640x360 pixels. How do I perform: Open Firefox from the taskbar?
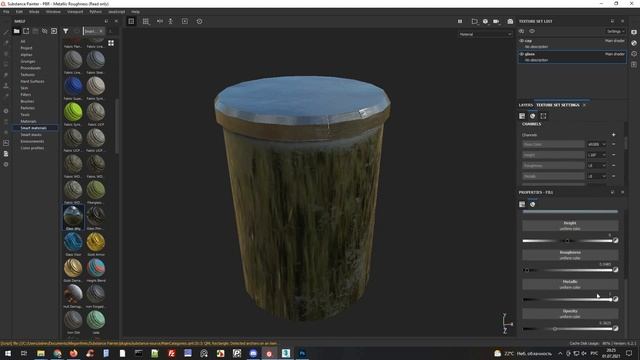click(x=73, y=353)
